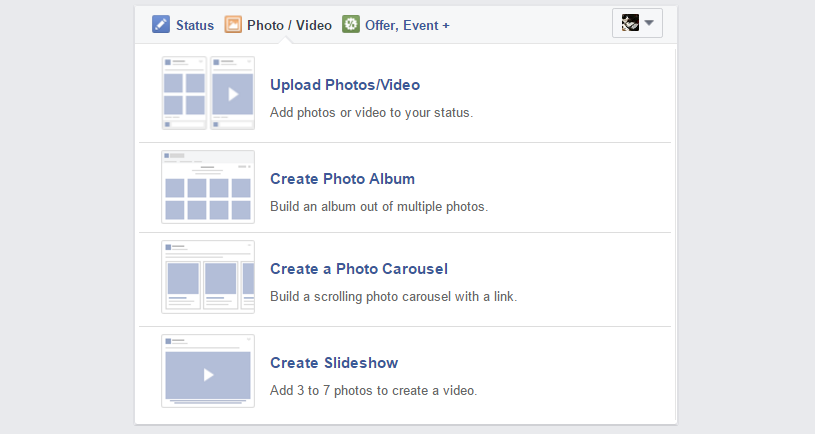Image resolution: width=815 pixels, height=434 pixels.
Task: Click the Create Photo Album link
Action: 342,179
